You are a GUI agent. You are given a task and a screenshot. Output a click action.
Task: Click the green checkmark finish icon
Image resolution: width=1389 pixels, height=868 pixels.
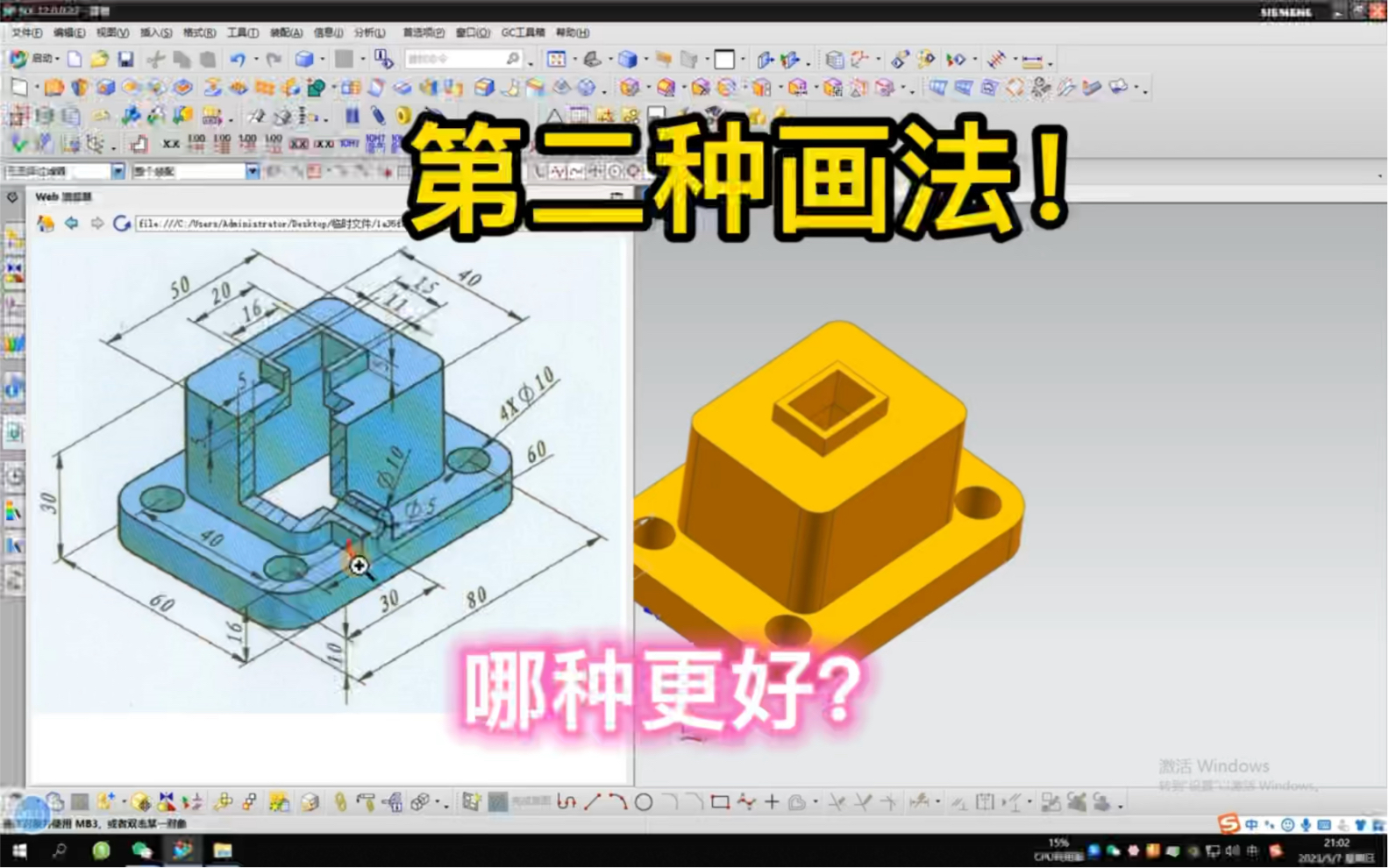[x=18, y=142]
